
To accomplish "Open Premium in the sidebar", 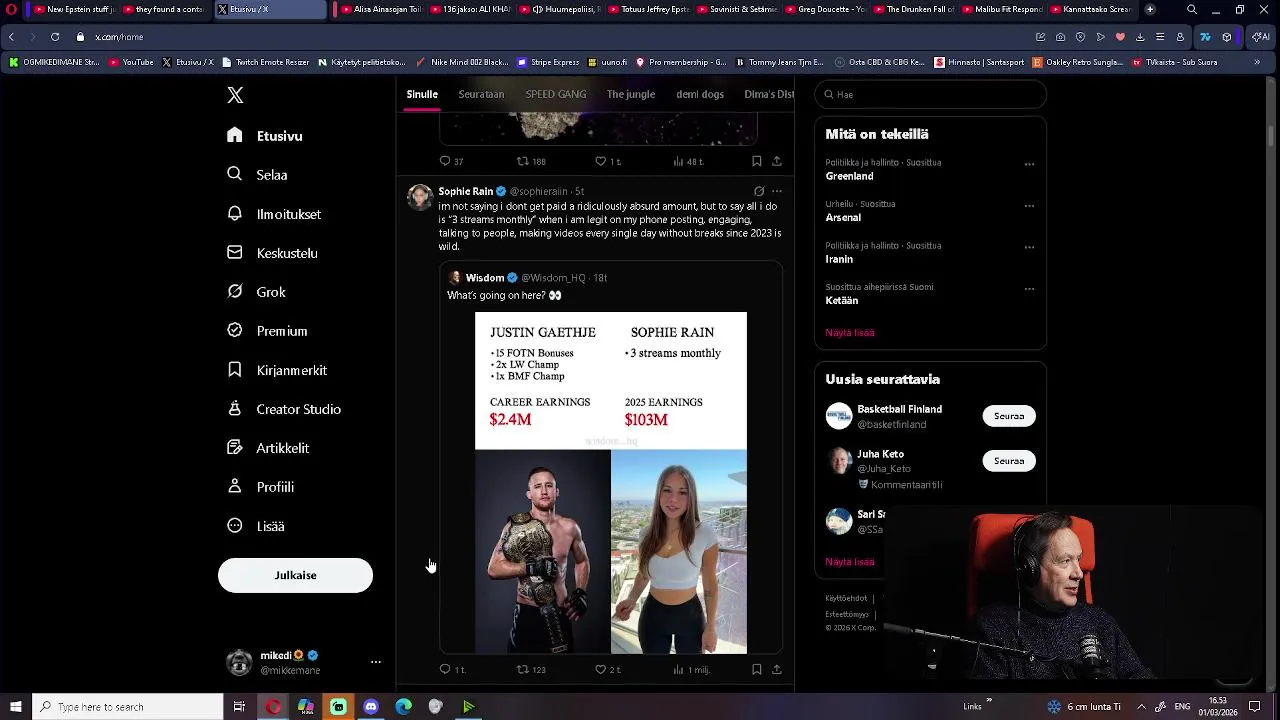I will [267, 331].
